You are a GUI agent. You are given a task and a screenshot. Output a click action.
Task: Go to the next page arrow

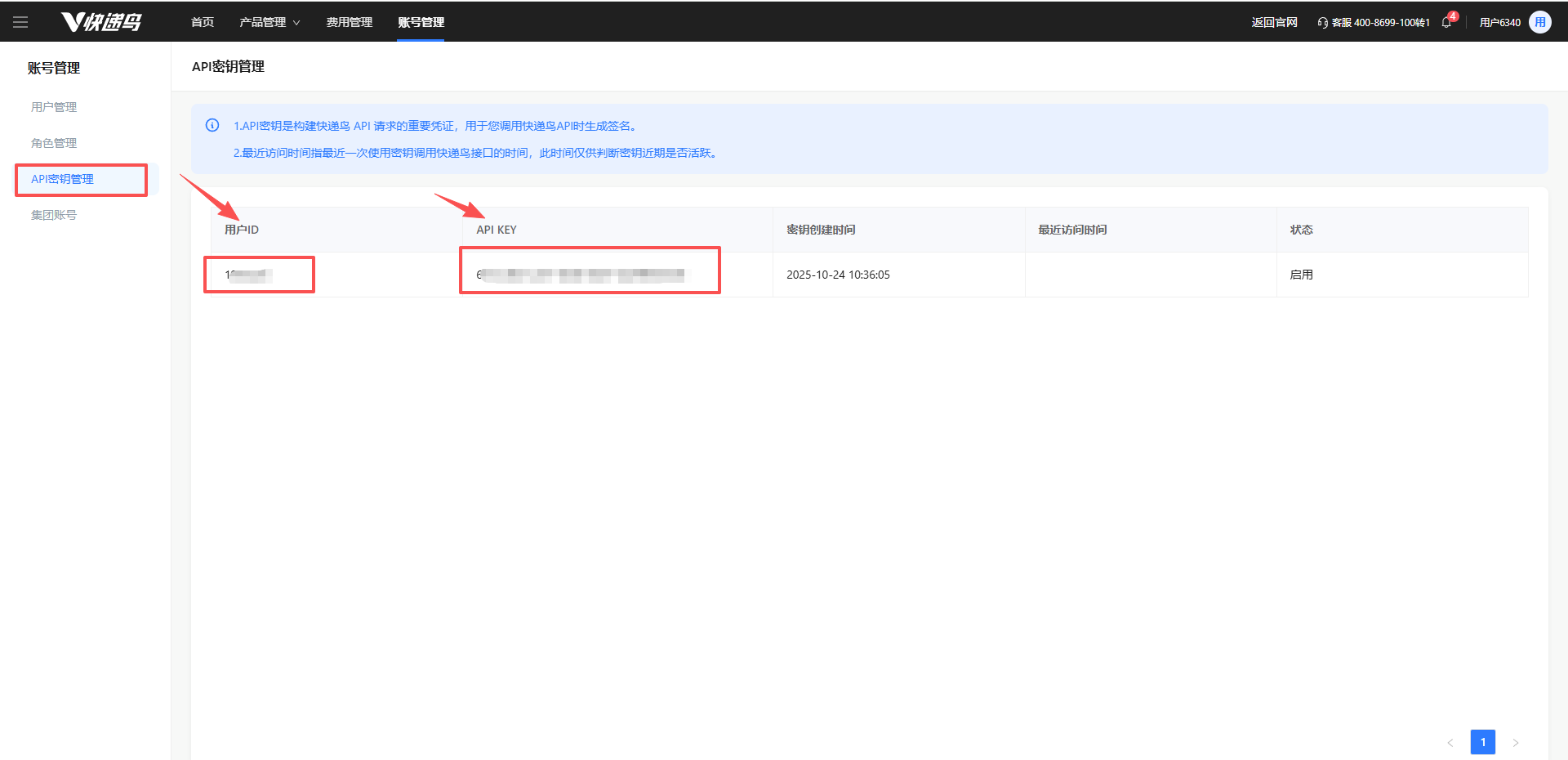(1516, 742)
